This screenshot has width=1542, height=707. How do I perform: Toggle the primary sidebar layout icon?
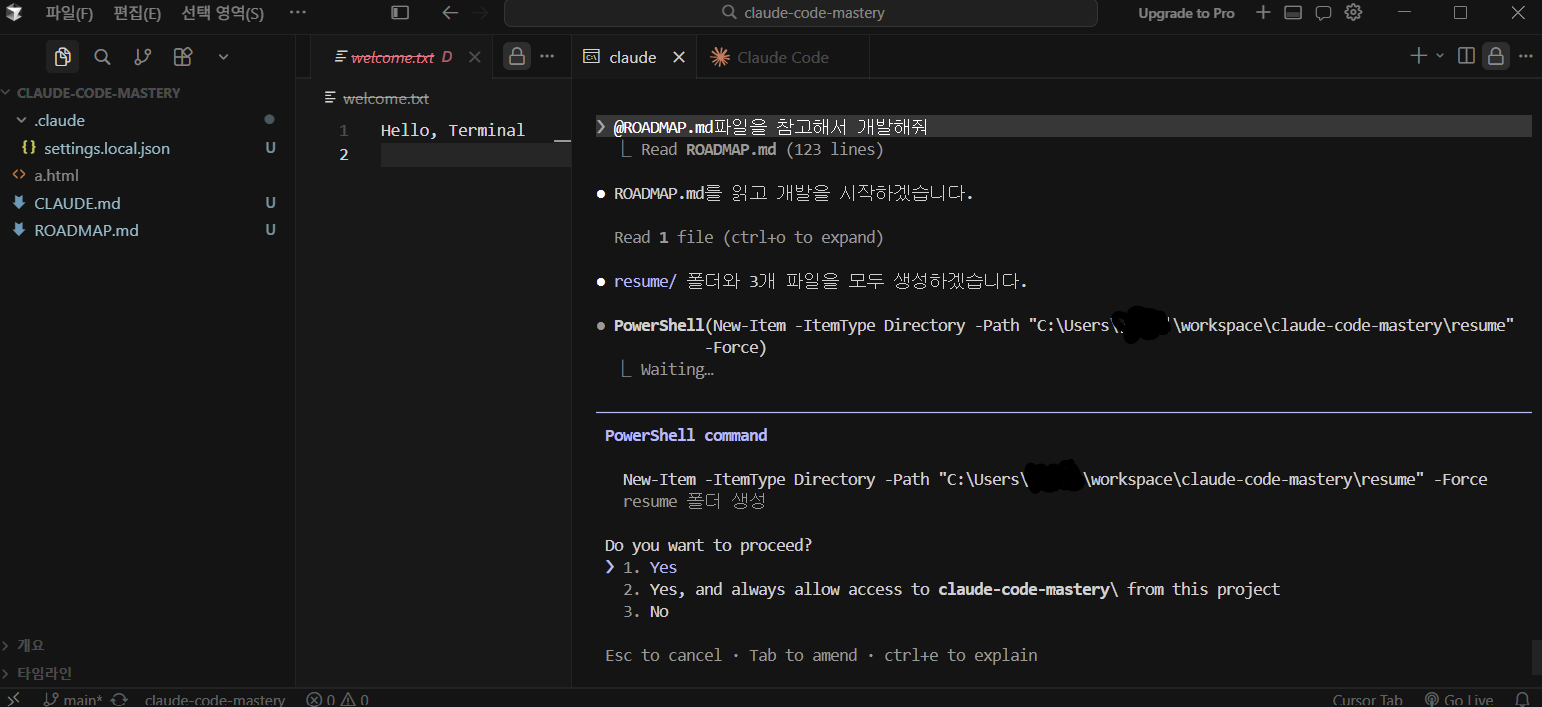pos(400,13)
